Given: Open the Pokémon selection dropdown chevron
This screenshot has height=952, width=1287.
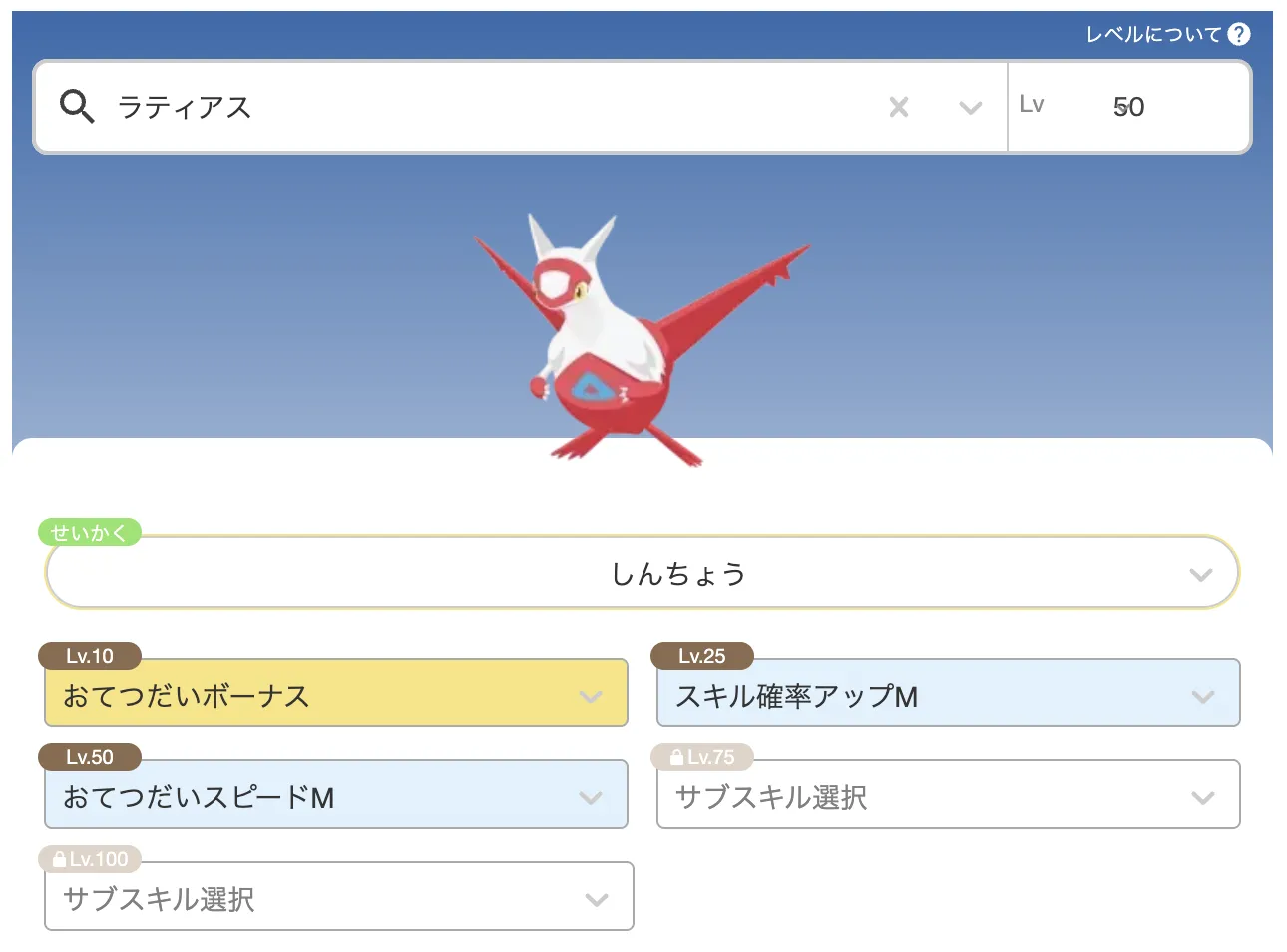Looking at the screenshot, I should pyautogui.click(x=970, y=107).
